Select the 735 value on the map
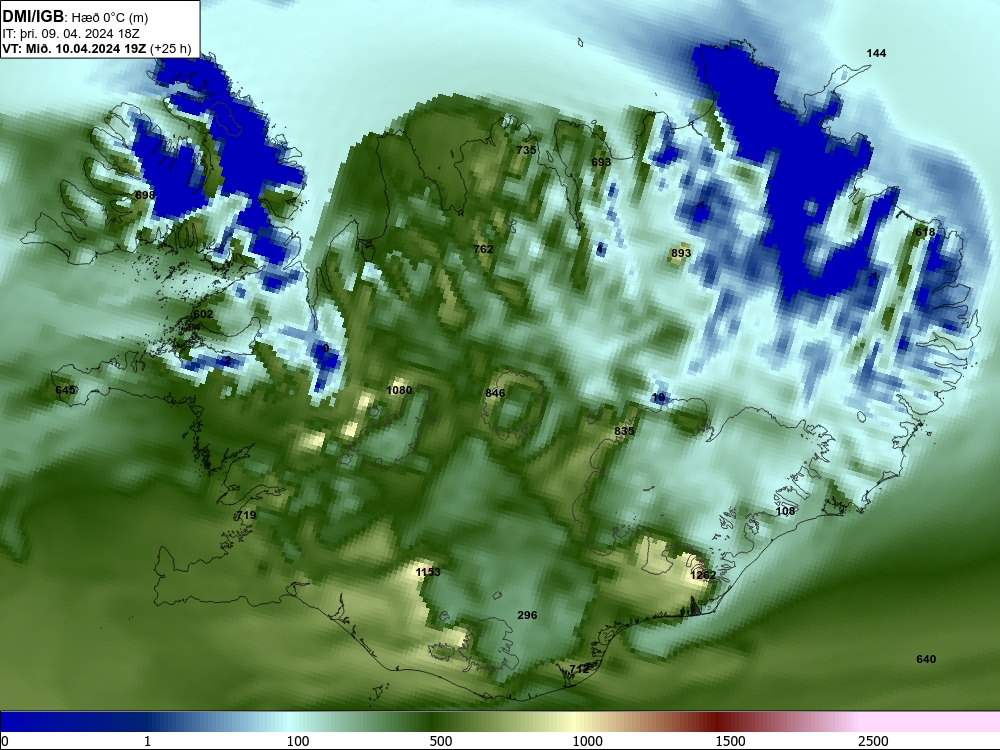The width and height of the screenshot is (1000, 750). 526,150
